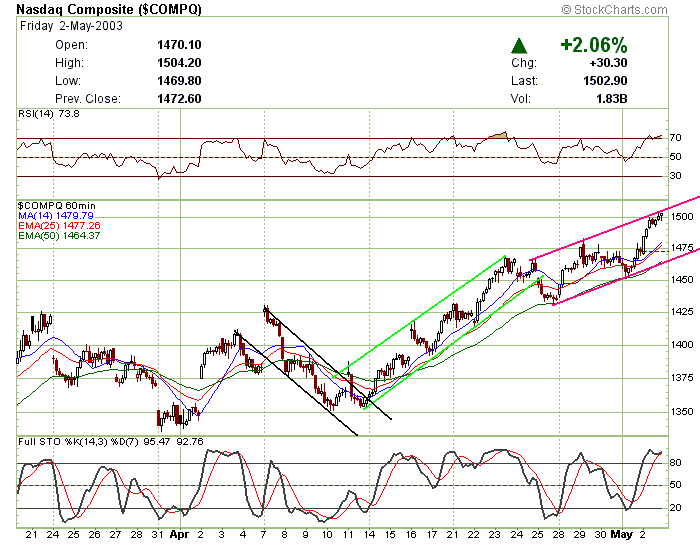The height and width of the screenshot is (546, 700).
Task: Click the stochastic 80 level label
Action: tap(675, 463)
